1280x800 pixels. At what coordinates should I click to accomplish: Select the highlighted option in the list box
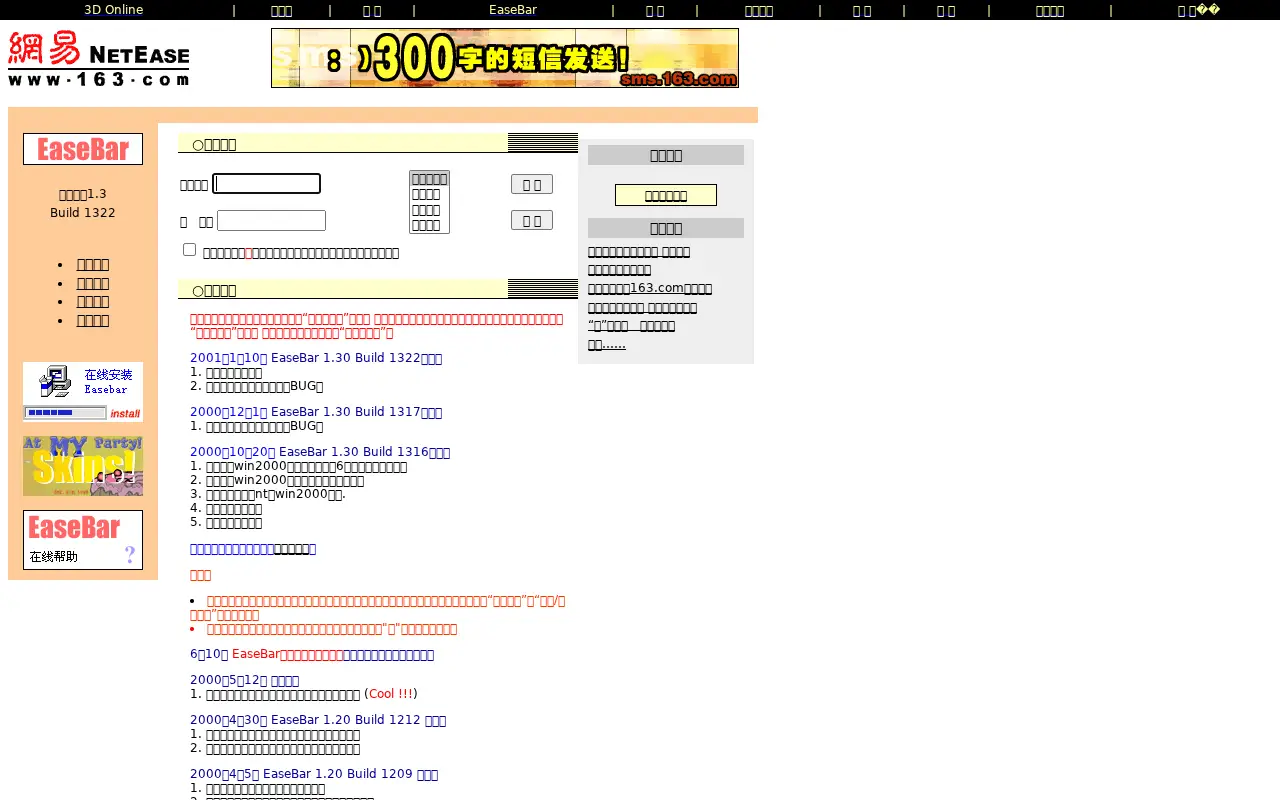tap(430, 179)
